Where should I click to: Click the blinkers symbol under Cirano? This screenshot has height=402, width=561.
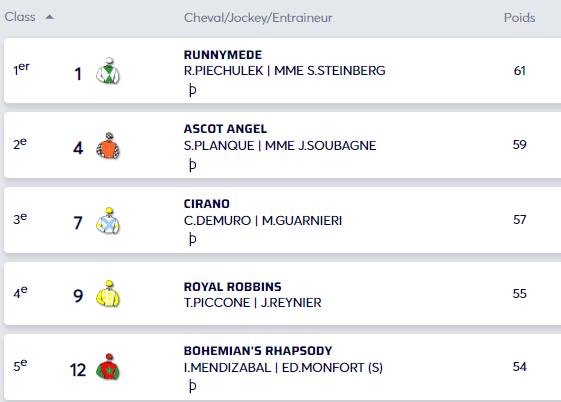pyautogui.click(x=192, y=239)
